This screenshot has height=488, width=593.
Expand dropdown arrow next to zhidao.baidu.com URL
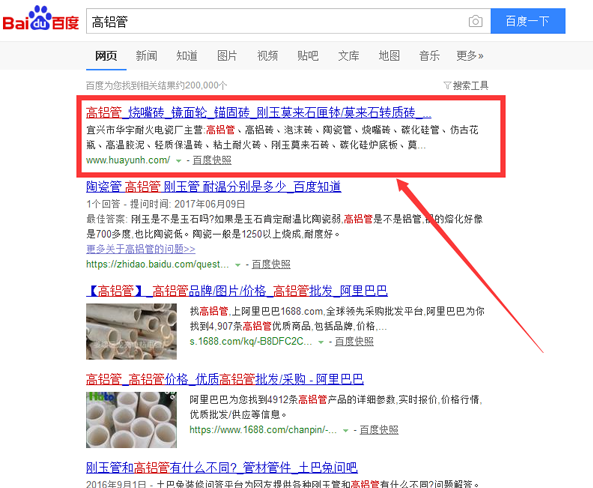[238, 265]
